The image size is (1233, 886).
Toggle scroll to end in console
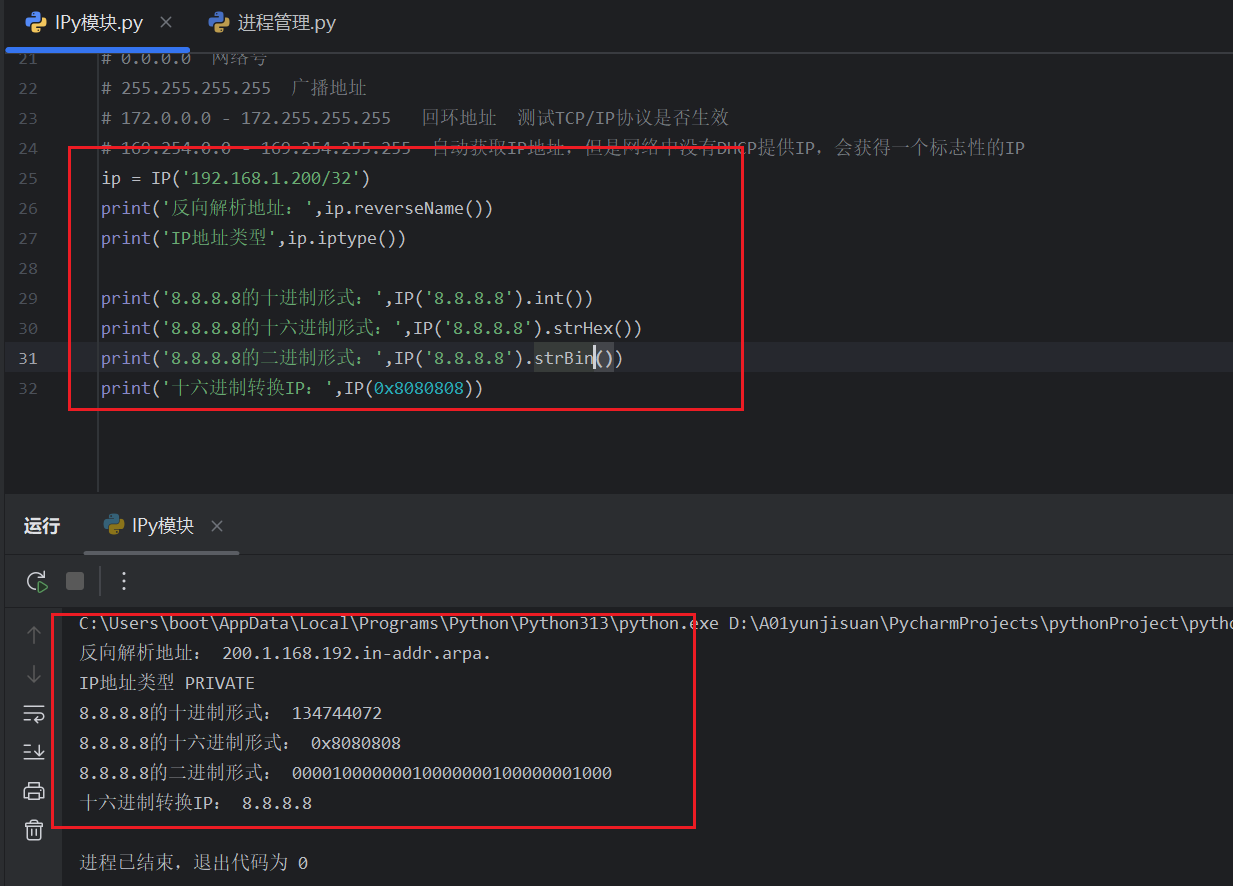coord(33,751)
